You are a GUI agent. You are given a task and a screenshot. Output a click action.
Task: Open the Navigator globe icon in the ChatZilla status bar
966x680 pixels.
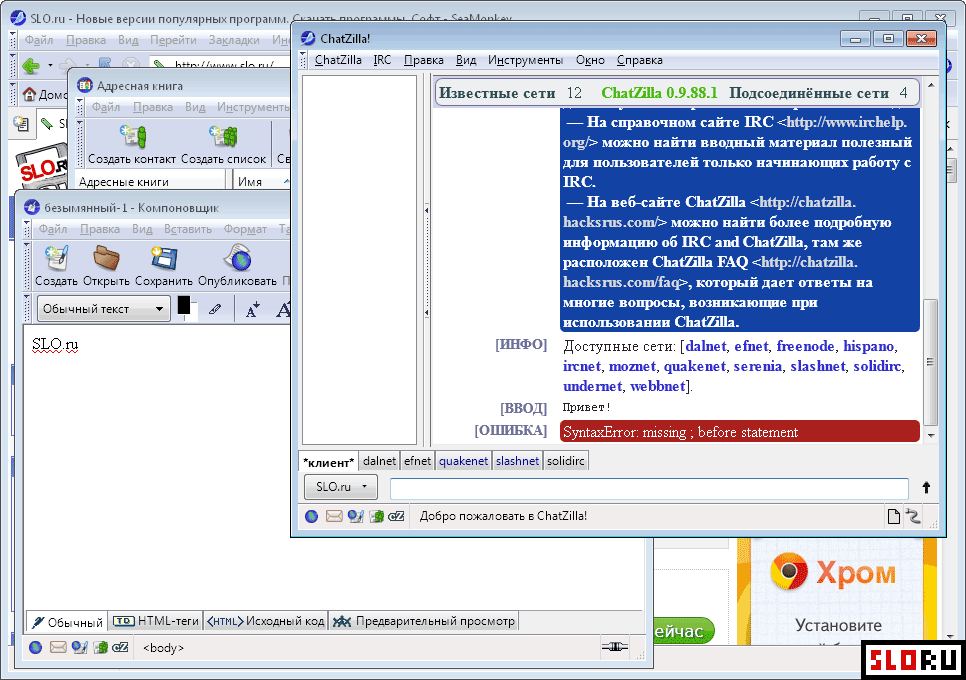[x=312, y=516]
